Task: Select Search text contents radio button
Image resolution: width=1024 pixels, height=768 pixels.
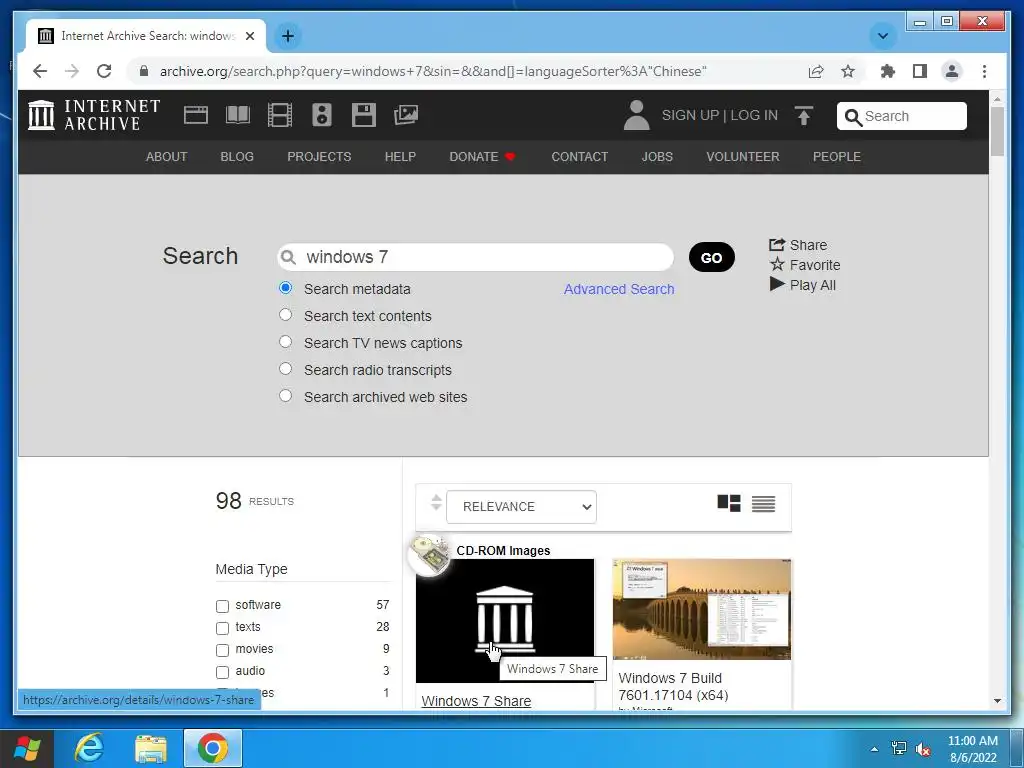Action: [x=285, y=314]
